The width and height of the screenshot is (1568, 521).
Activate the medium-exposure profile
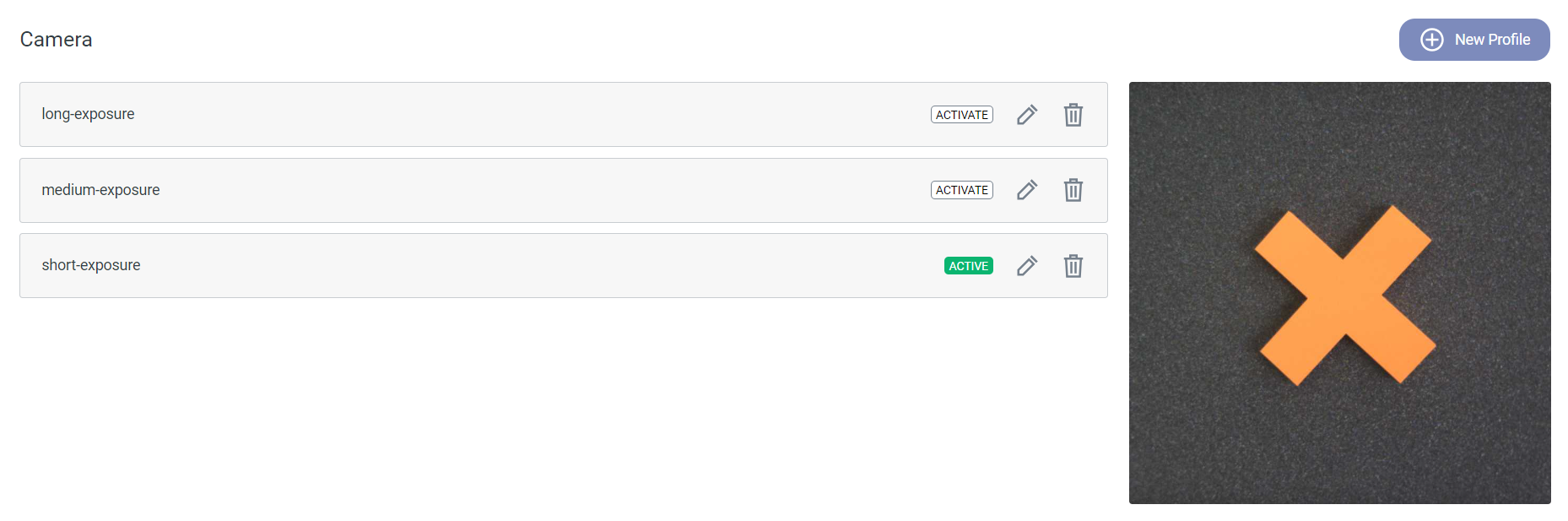(961, 190)
